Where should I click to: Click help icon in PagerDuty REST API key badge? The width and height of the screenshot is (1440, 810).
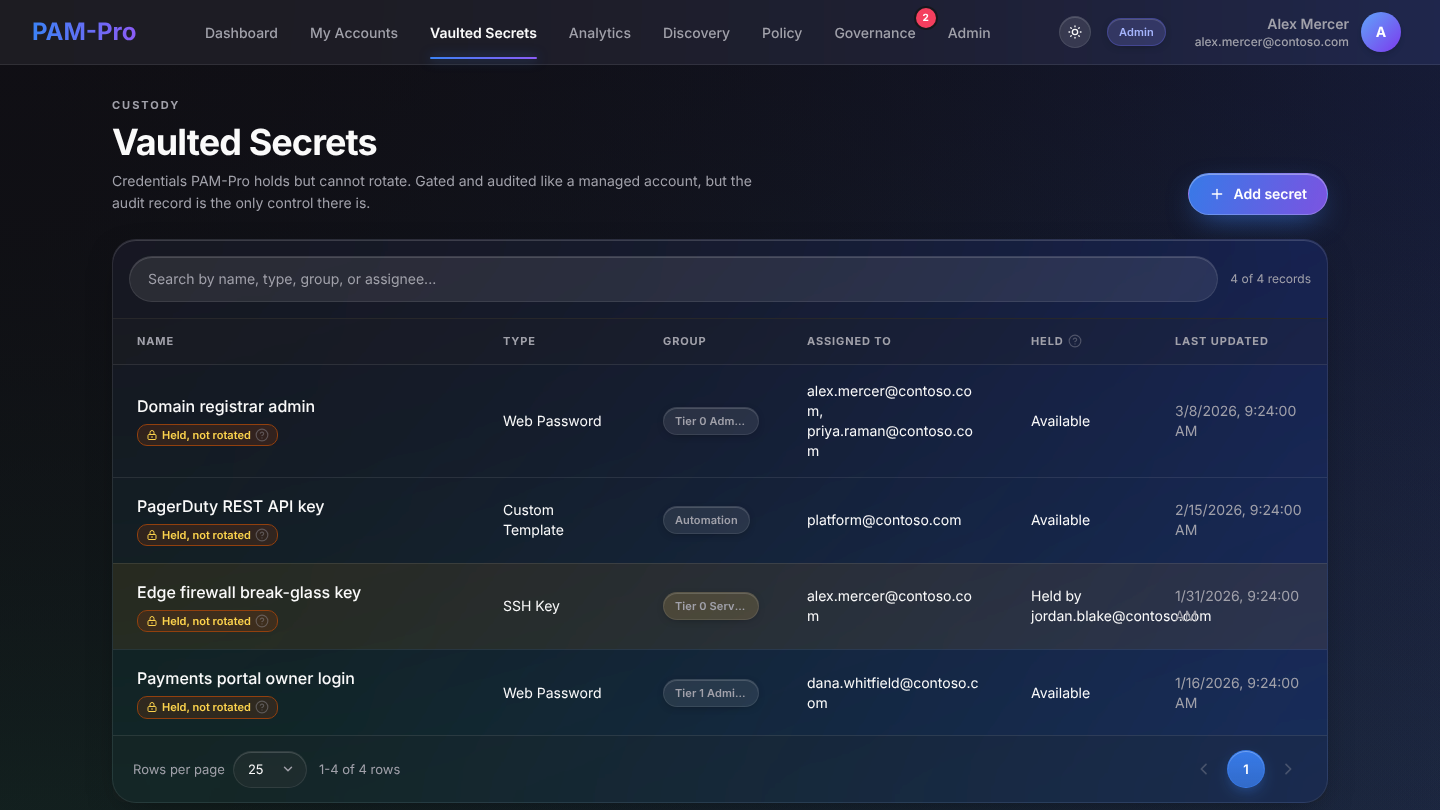(262, 535)
